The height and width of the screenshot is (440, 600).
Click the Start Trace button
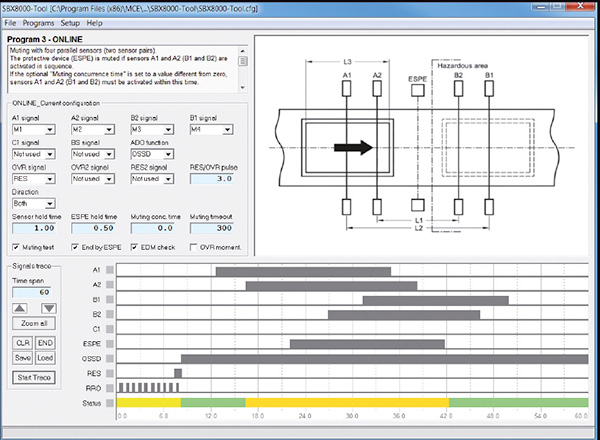click(x=34, y=377)
